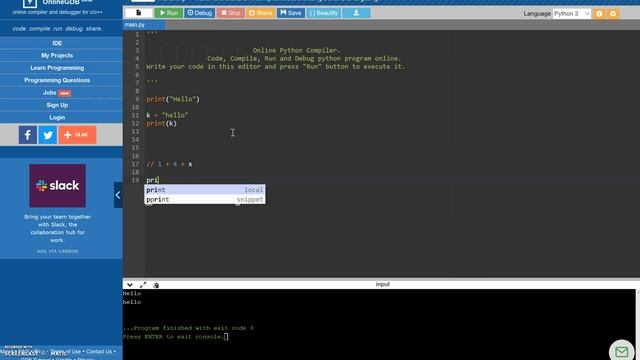The height and width of the screenshot is (360, 640).
Task: Click the Twitter share icon
Action: tap(48, 135)
